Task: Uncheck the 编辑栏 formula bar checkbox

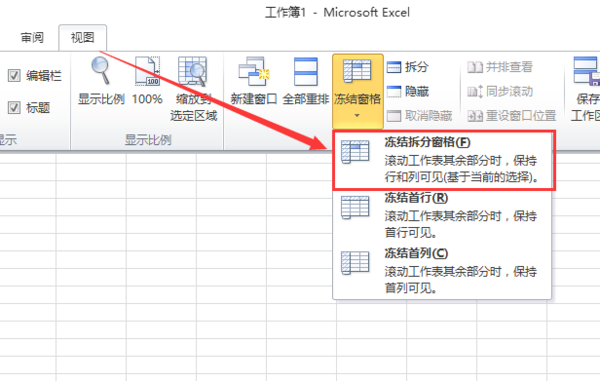Action: pos(14,75)
